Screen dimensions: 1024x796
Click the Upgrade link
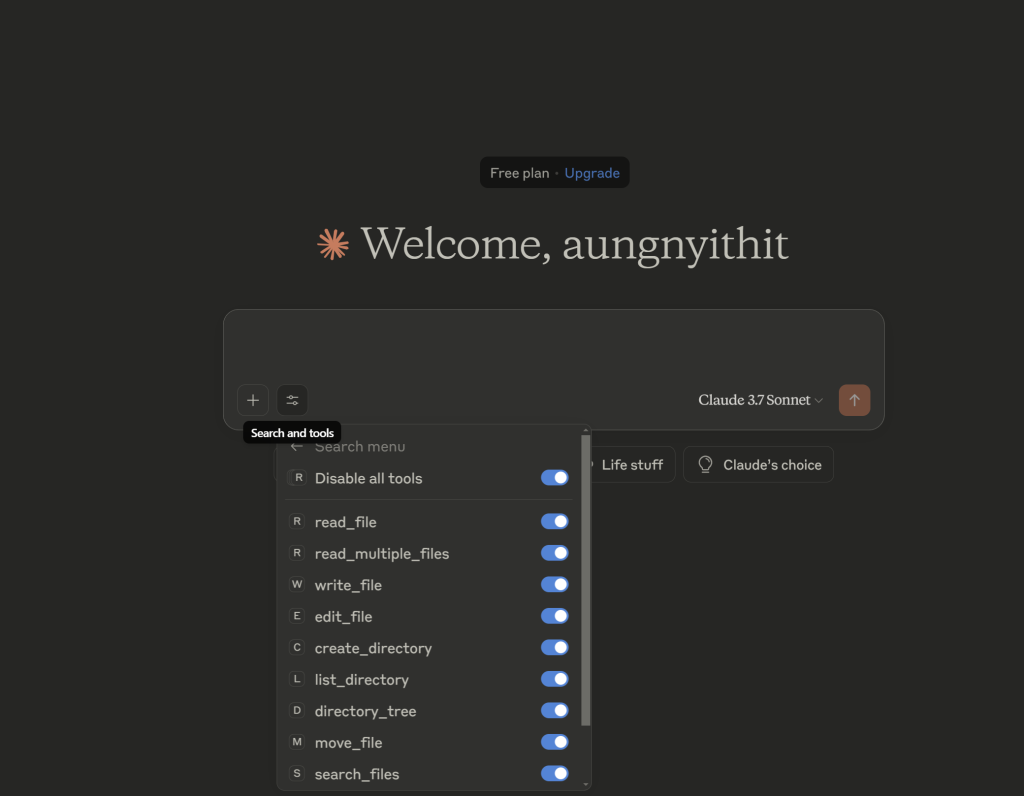click(x=592, y=173)
